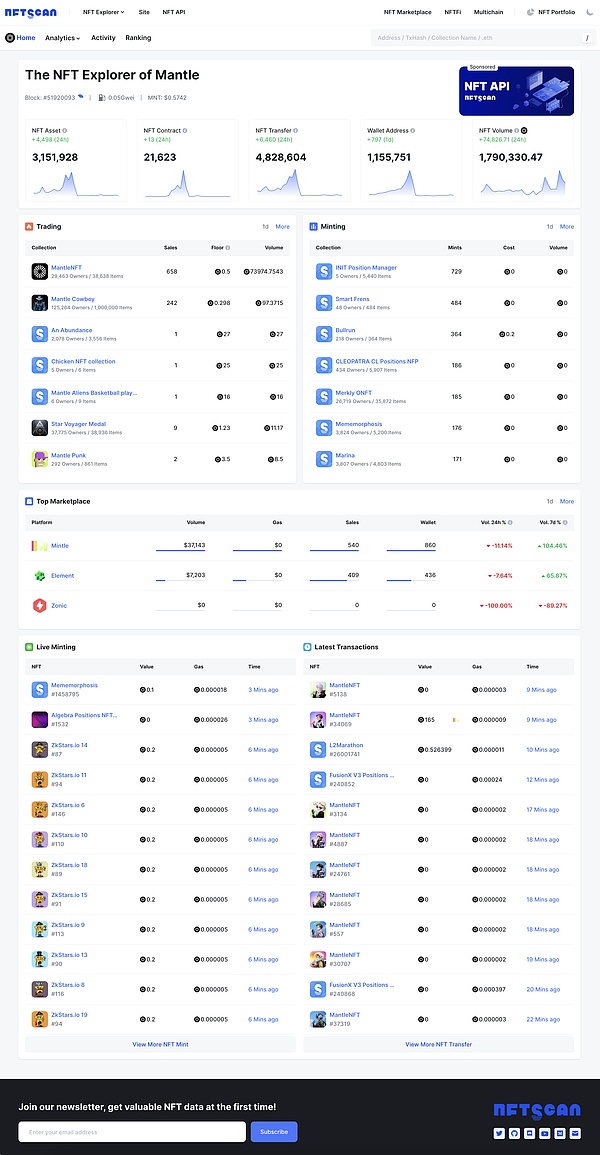The height and width of the screenshot is (1155, 600).
Task: Open the 1d period selector in Trading
Action: click(265, 227)
